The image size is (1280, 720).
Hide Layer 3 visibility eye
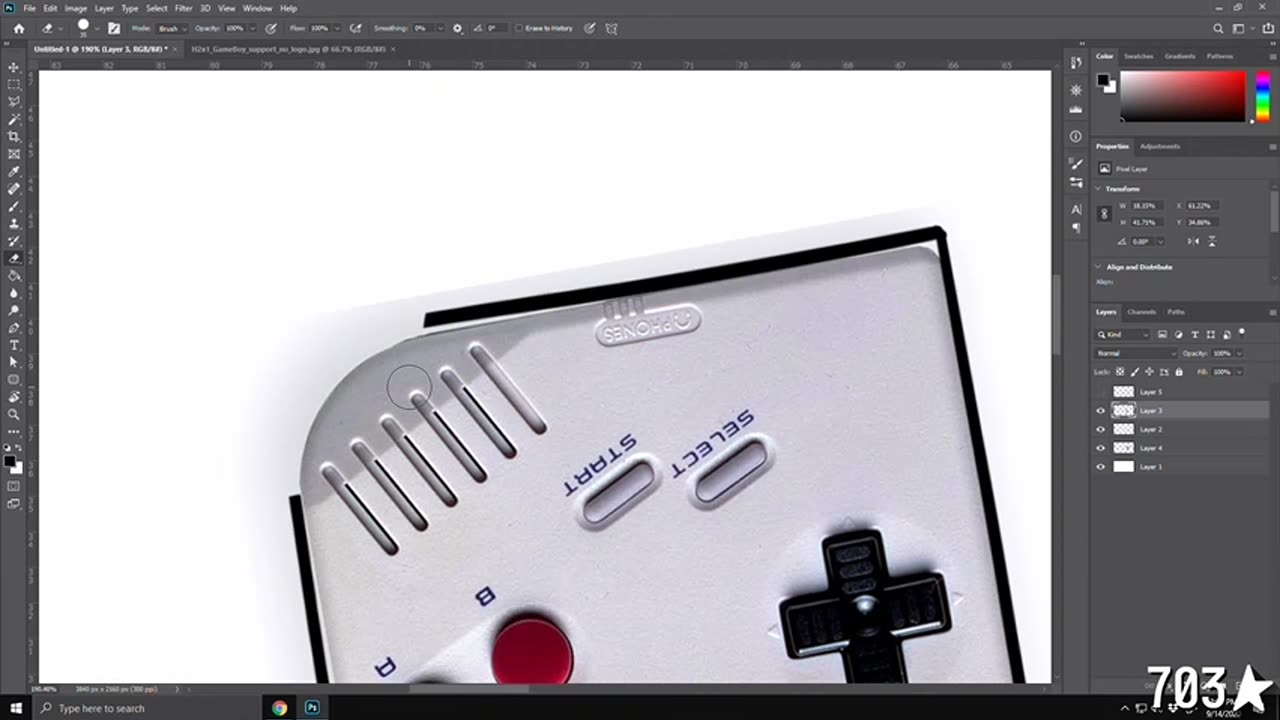[x=1101, y=410]
